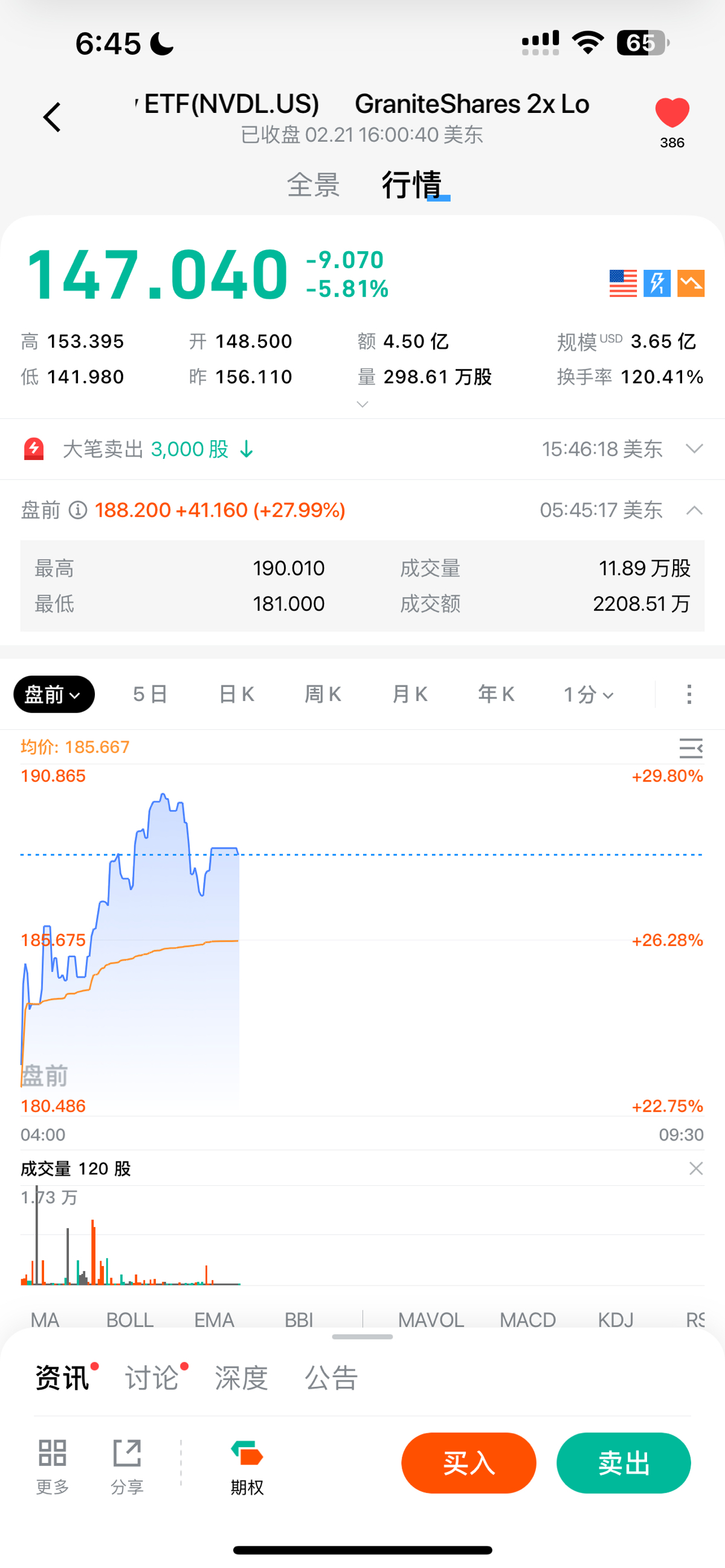
Task: Select the 日K chart tab
Action: [236, 694]
